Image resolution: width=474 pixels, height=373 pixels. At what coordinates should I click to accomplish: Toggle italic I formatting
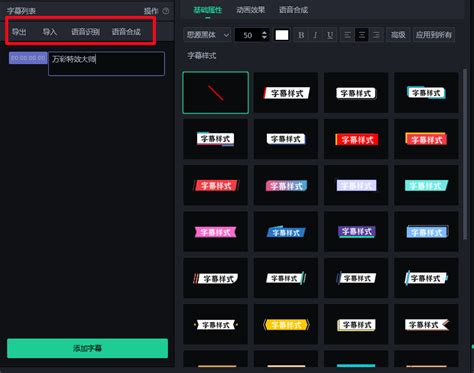(x=315, y=35)
